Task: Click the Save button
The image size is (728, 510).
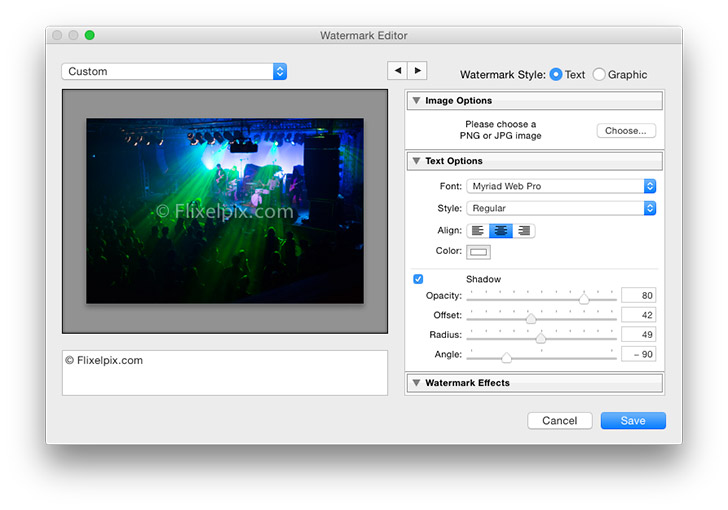Action: click(x=633, y=420)
